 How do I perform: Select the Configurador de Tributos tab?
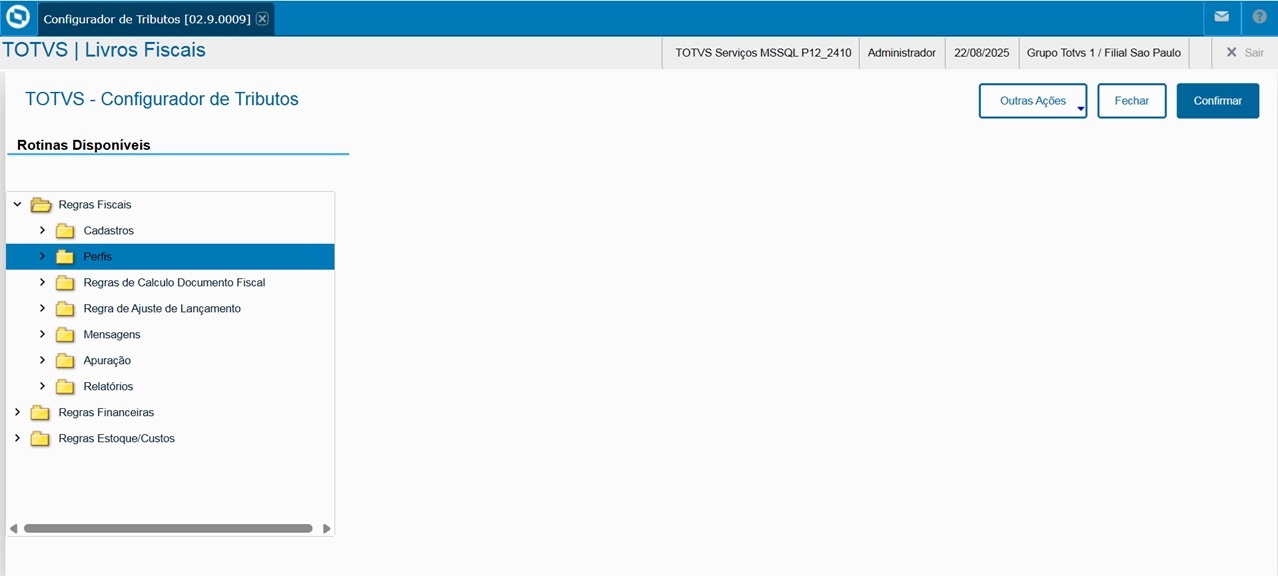click(x=147, y=19)
